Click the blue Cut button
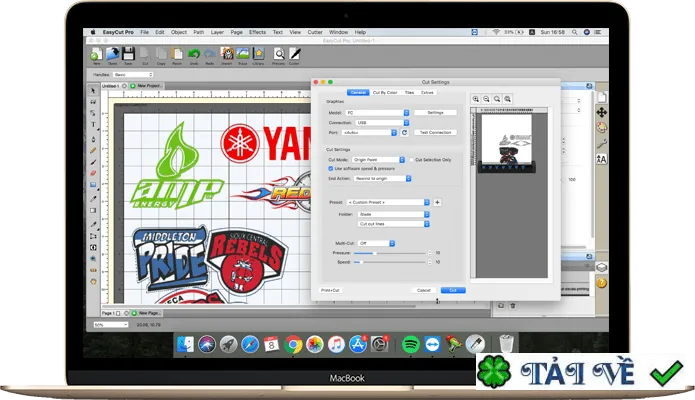Screen dimensions: 695x400 click(453, 290)
